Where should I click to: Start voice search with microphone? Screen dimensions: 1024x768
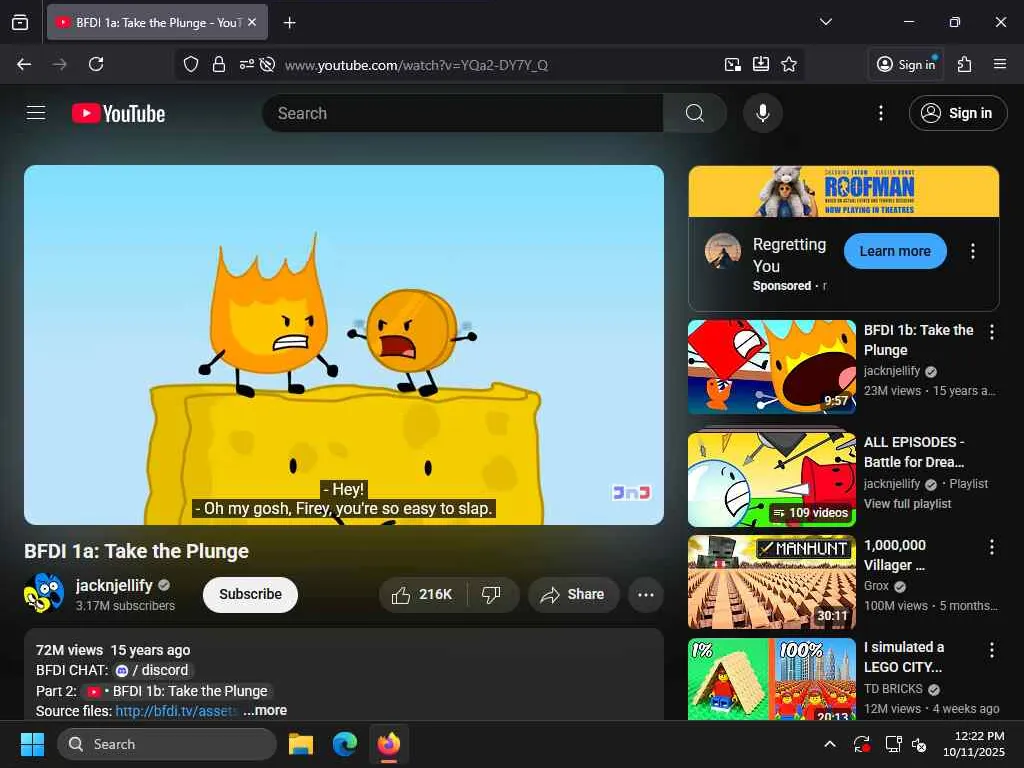click(762, 113)
